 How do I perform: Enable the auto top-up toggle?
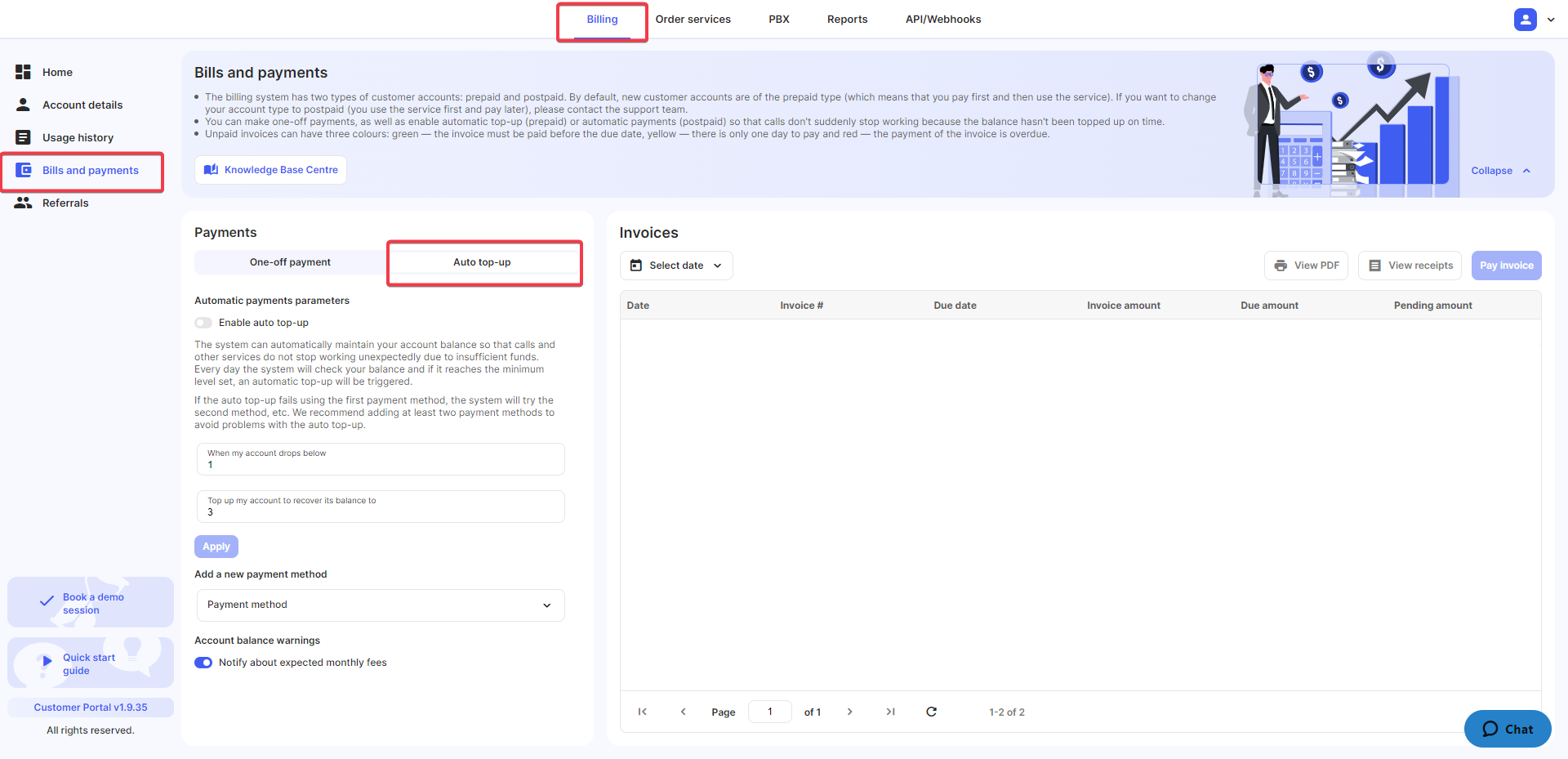[203, 323]
